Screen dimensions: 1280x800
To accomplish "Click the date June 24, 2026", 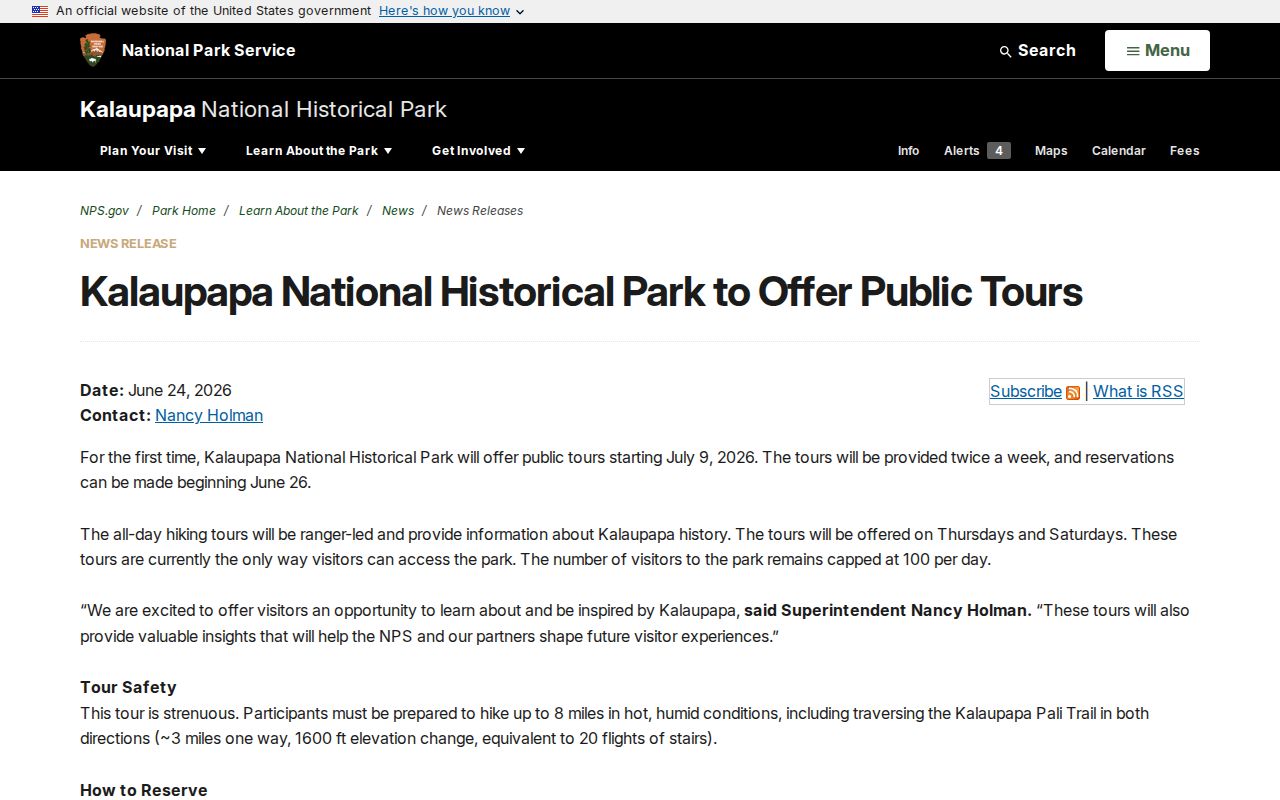I will pos(180,390).
